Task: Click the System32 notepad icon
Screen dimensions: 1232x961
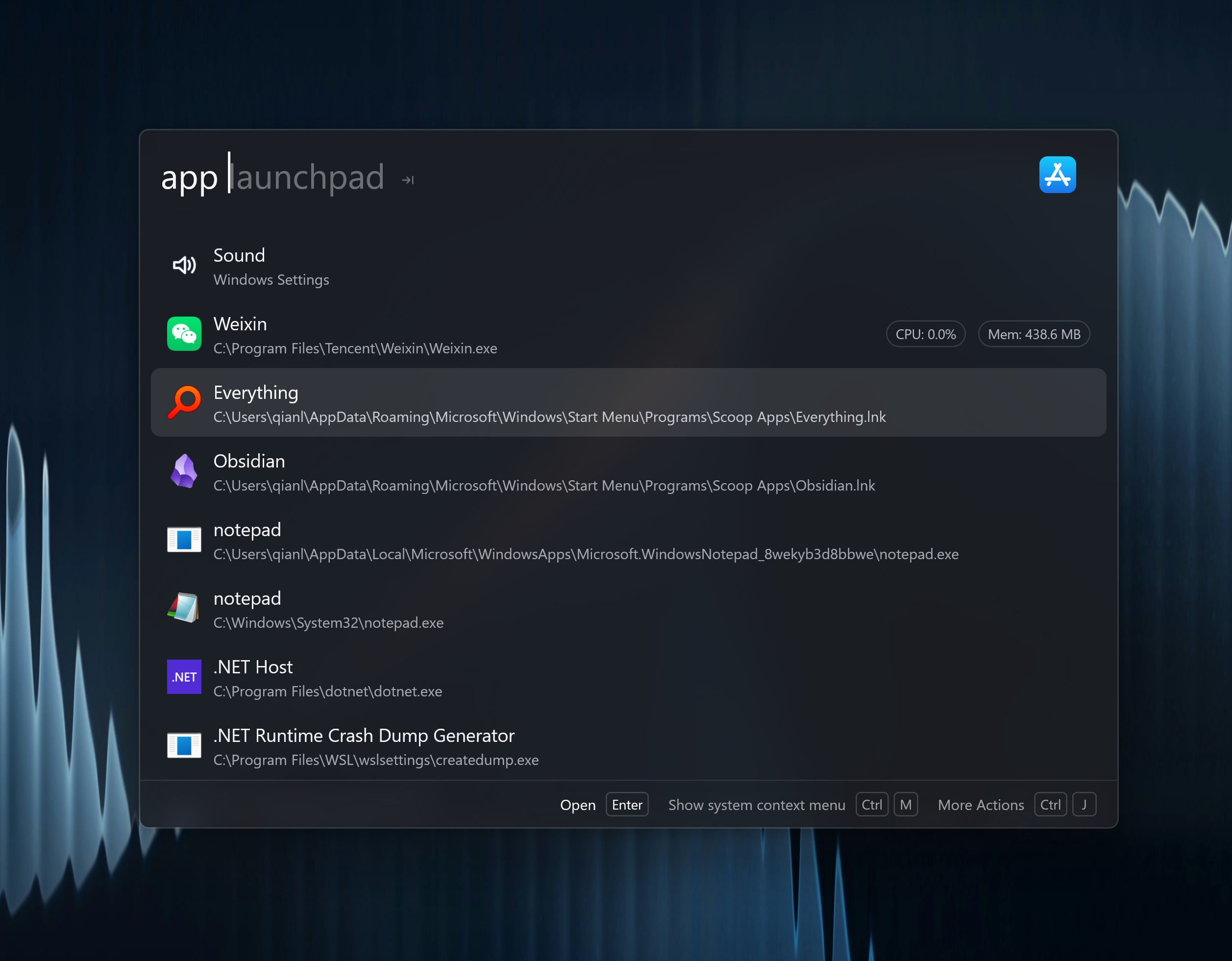Action: coord(184,608)
